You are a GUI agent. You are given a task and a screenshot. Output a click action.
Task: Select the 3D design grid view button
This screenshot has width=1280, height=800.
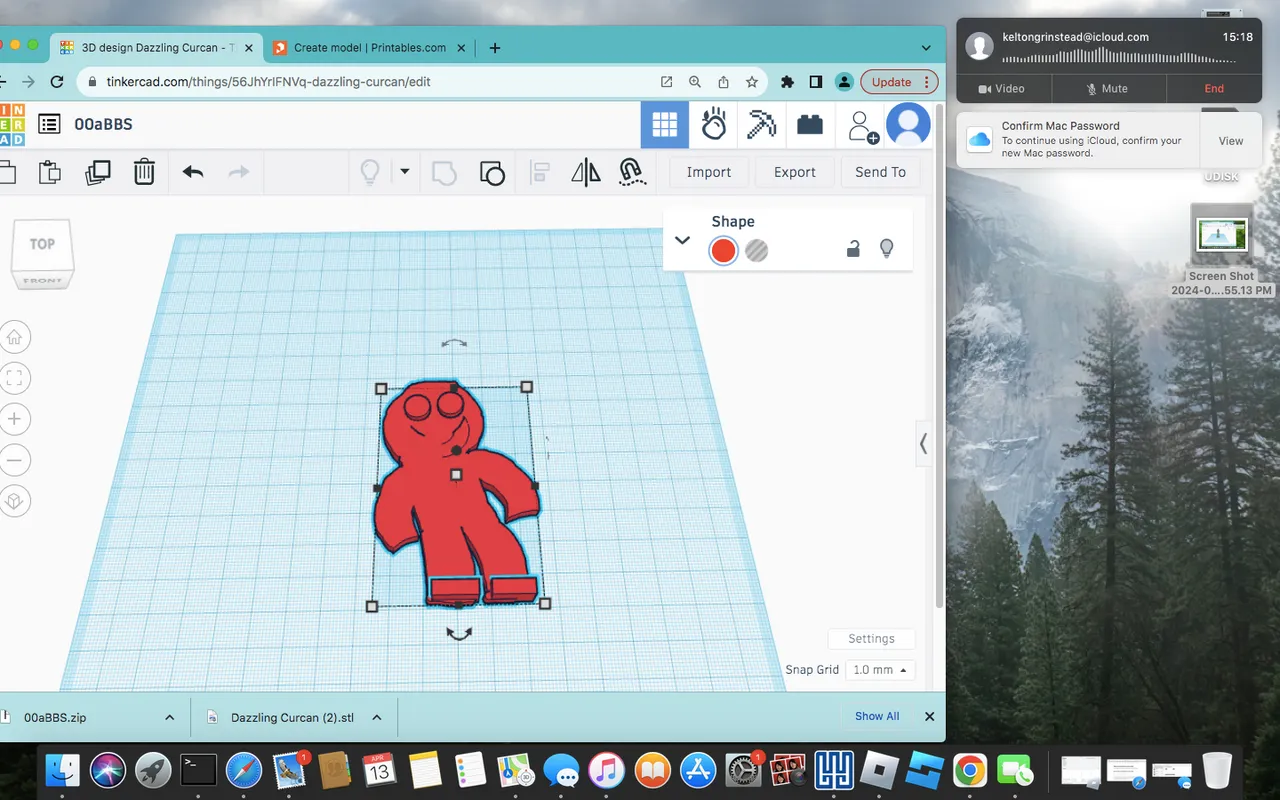[665, 124]
